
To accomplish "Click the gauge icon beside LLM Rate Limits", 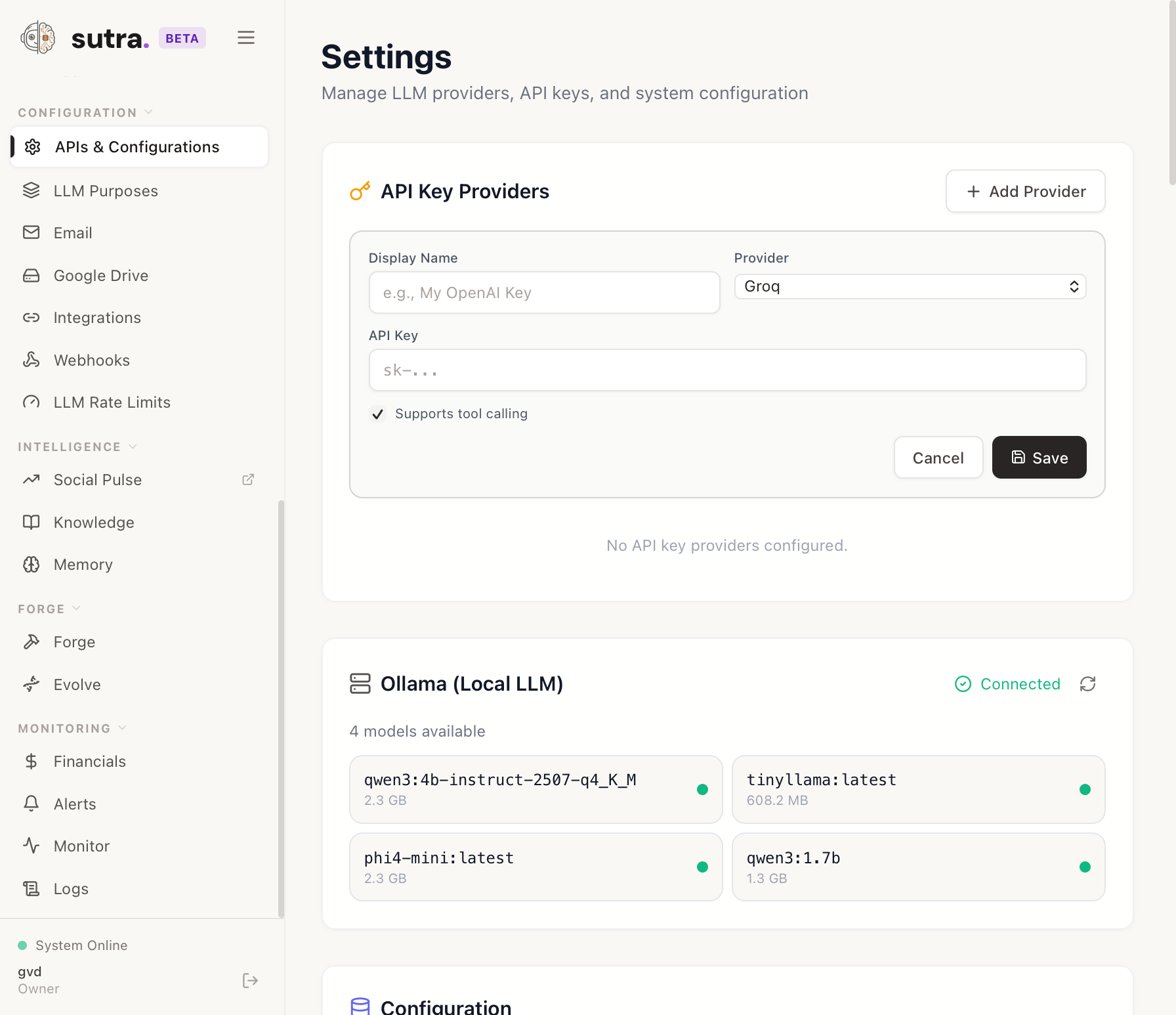I will pyautogui.click(x=31, y=402).
